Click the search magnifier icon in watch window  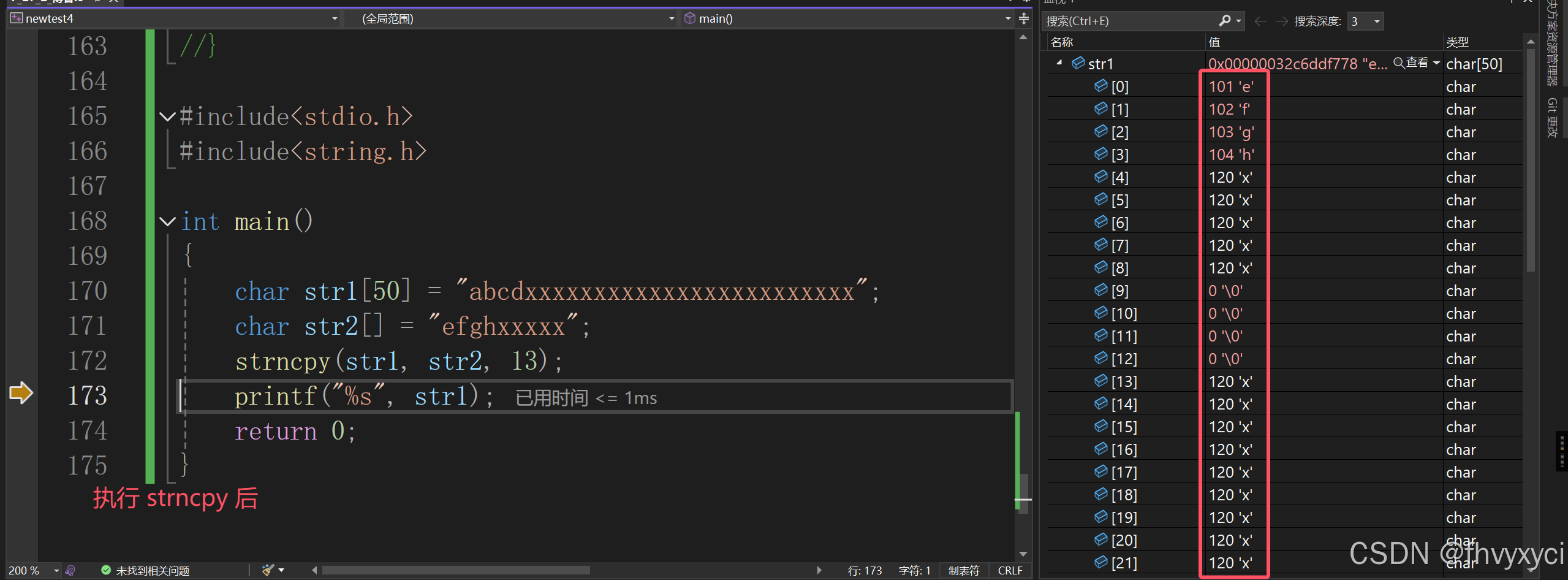(x=1225, y=21)
